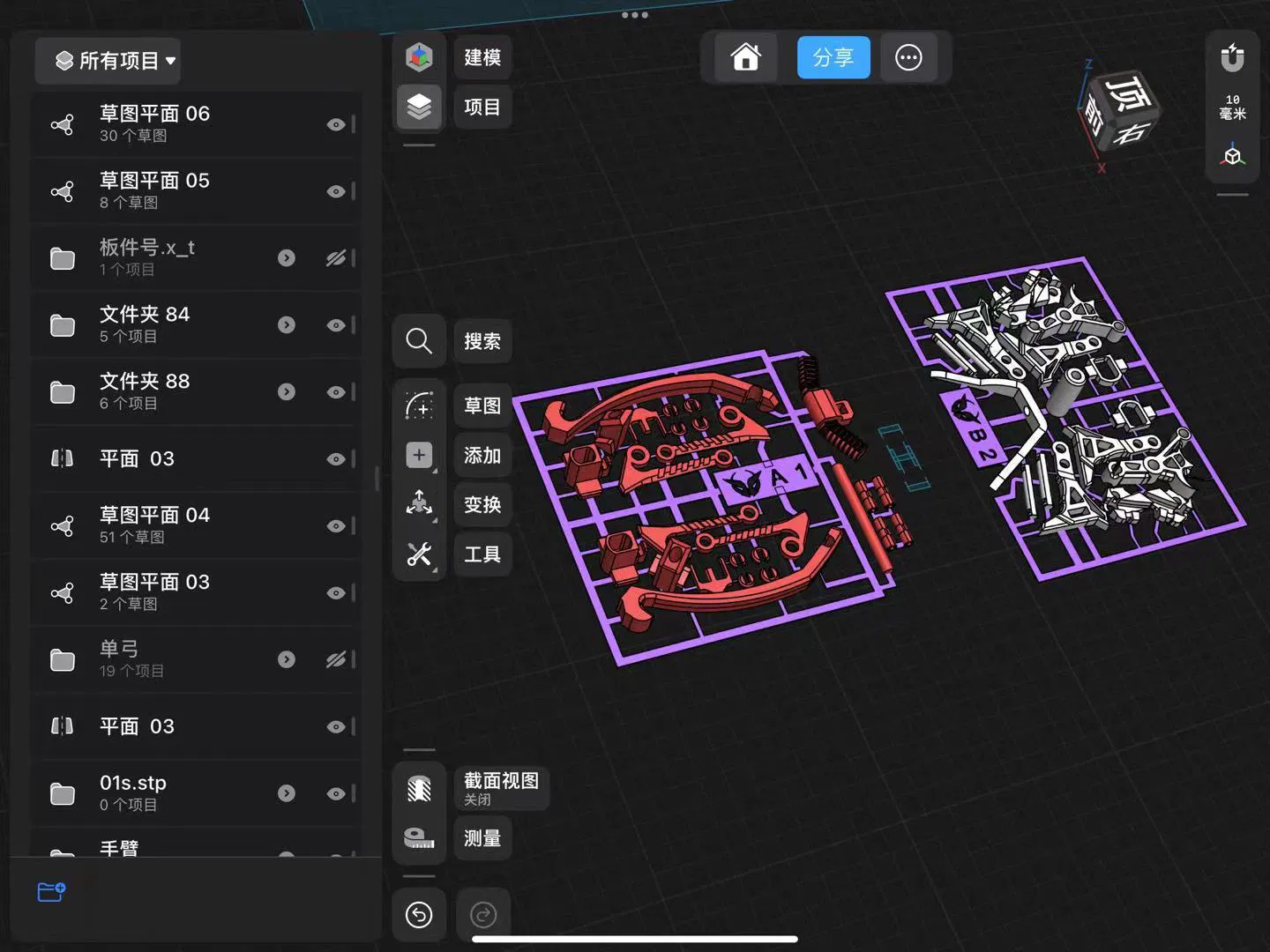Click the orientation view cube
The image size is (1270, 952).
click(x=1118, y=110)
